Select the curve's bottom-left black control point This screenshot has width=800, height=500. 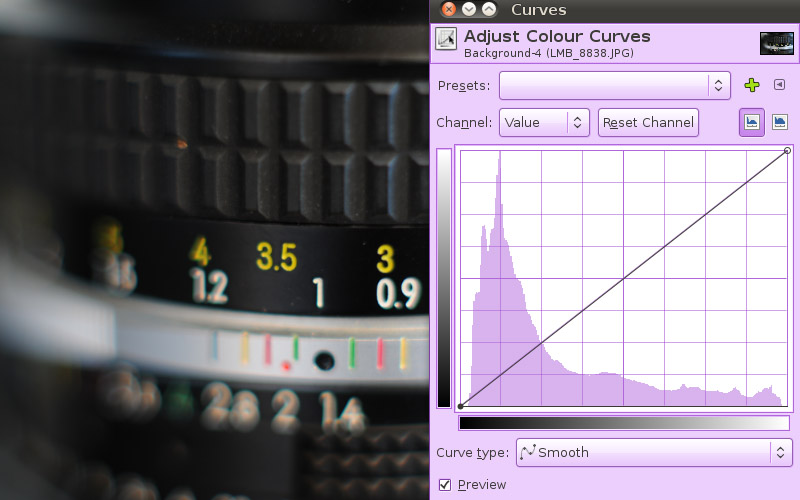coord(460,406)
